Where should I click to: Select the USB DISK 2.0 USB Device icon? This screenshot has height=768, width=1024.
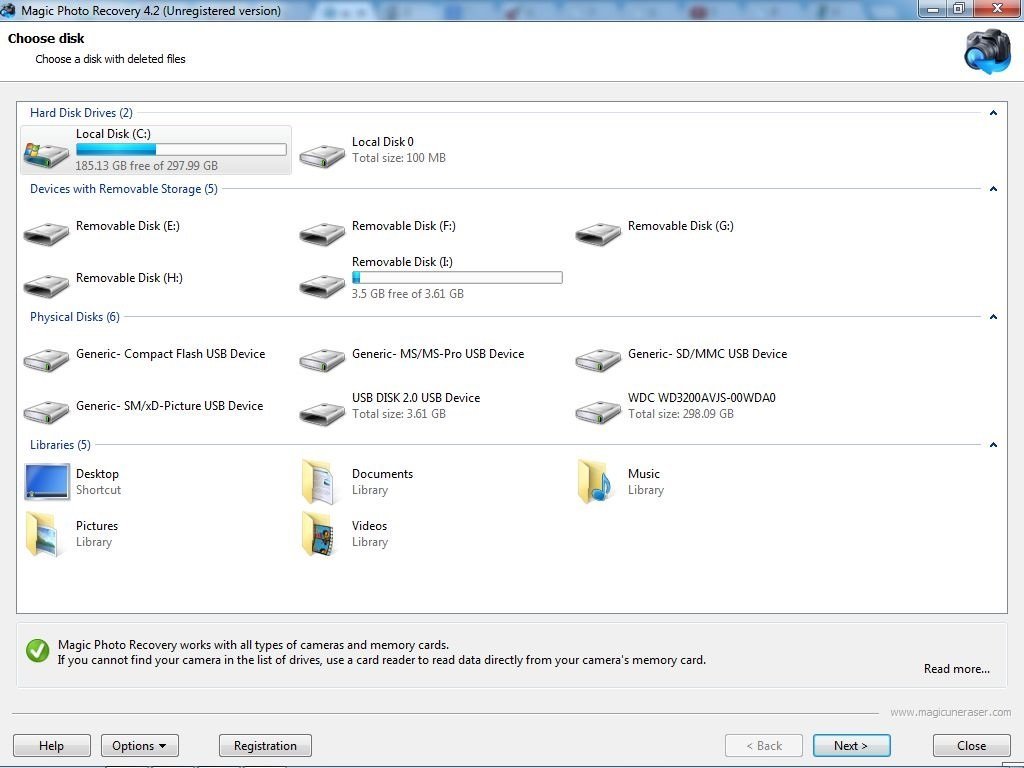coord(322,412)
